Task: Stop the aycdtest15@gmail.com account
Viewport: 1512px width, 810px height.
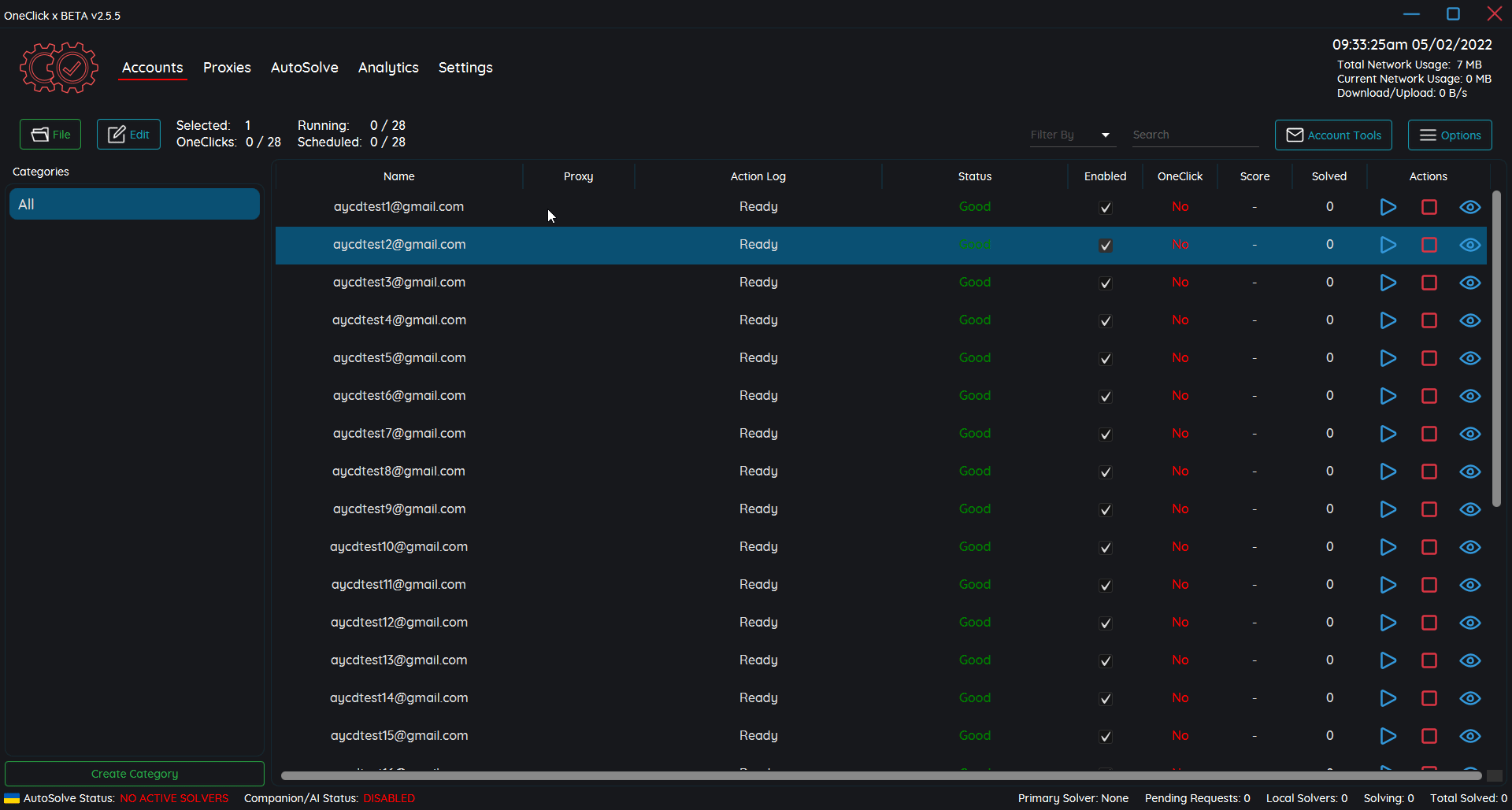Action: (x=1429, y=736)
